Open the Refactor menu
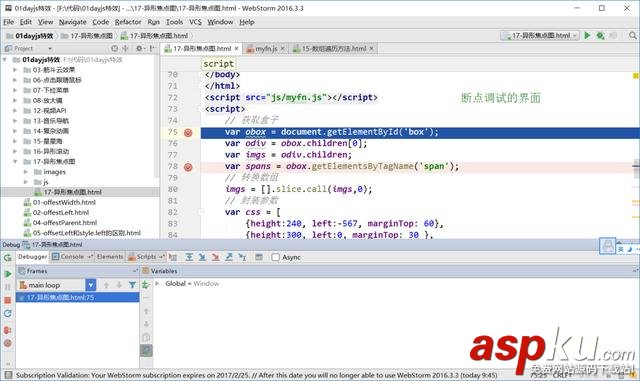The height and width of the screenshot is (381, 640). click(128, 22)
